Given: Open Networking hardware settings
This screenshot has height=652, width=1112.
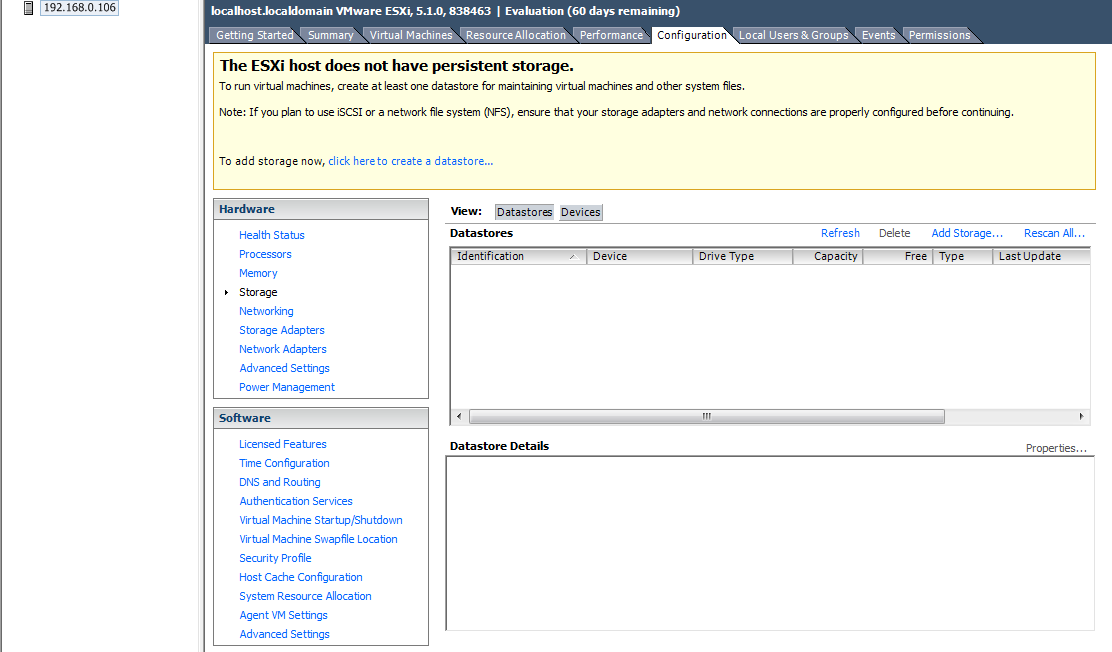Looking at the screenshot, I should [x=266, y=311].
